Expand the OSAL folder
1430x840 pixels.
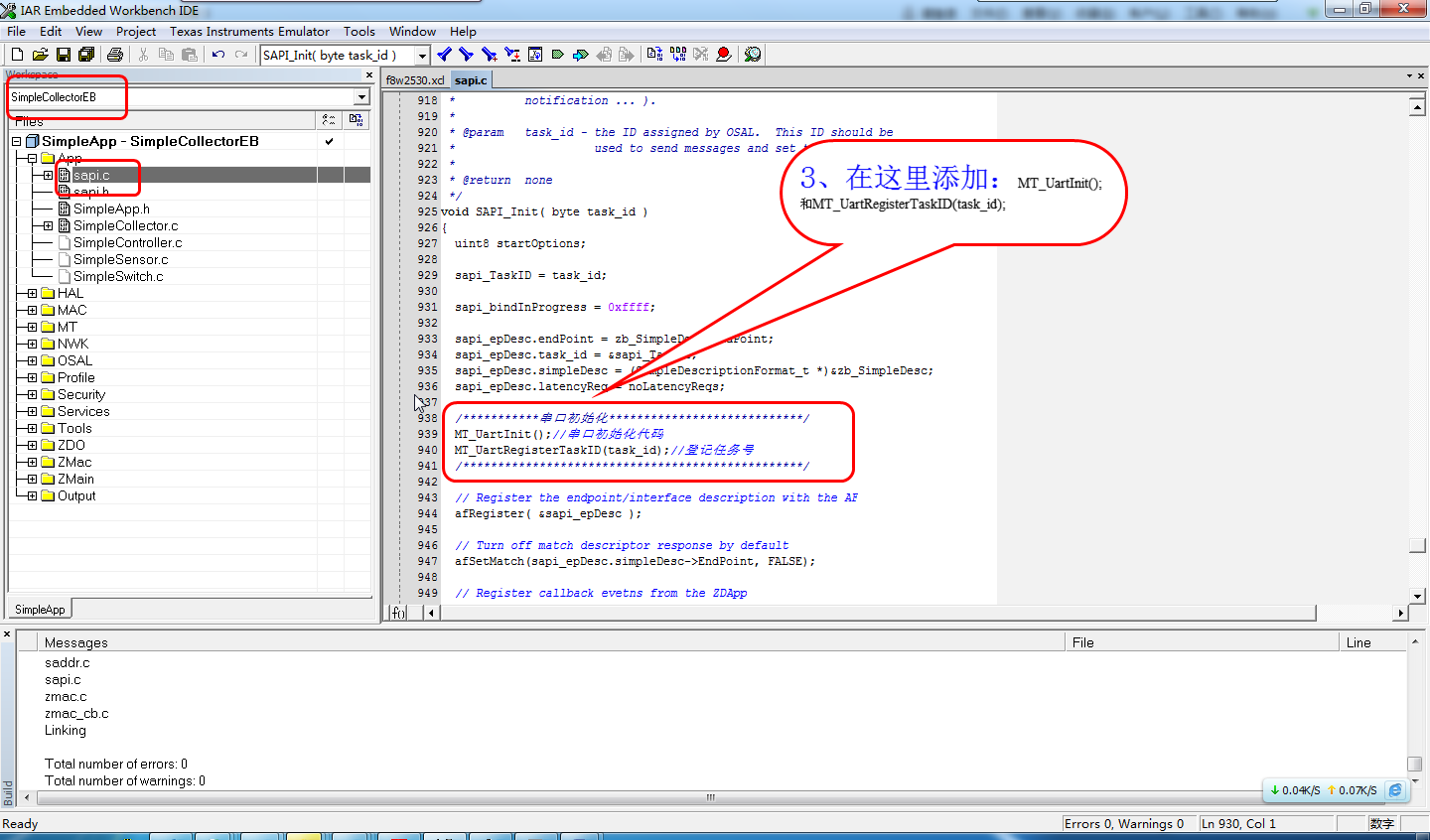(x=32, y=360)
